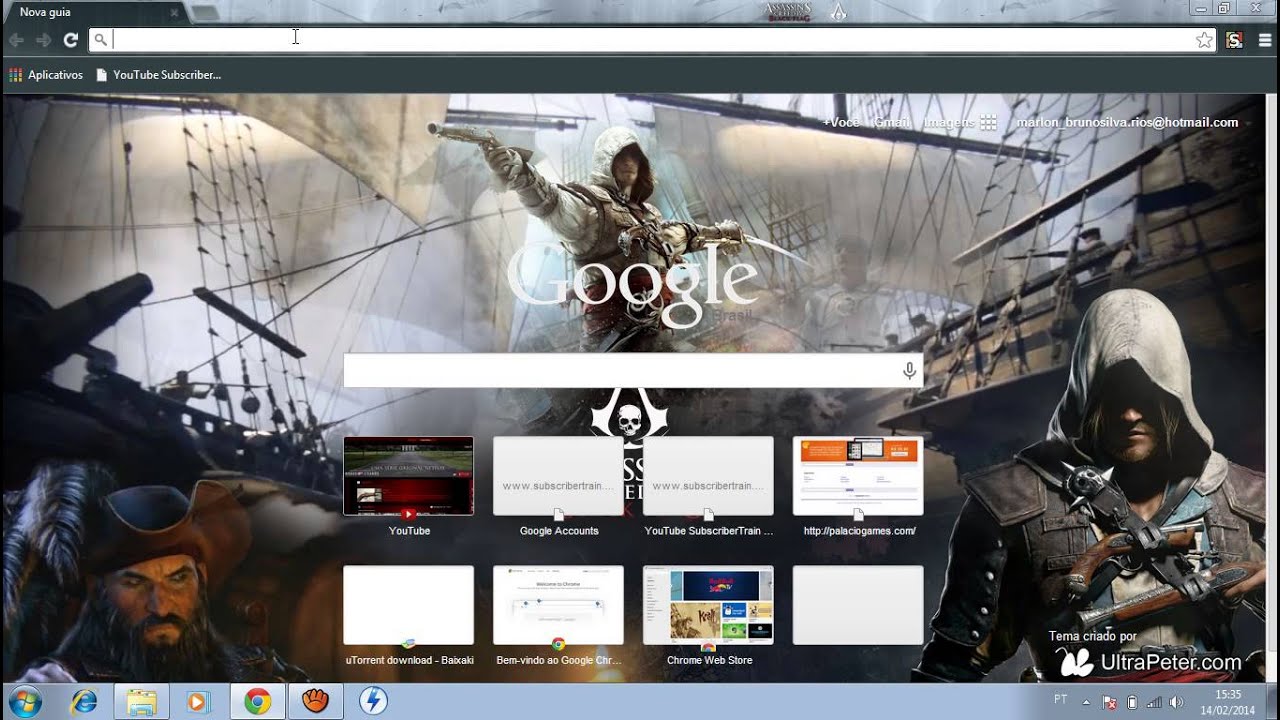Start voice search with the microphone icon
Viewport: 1280px width, 720px height.
pos(909,371)
